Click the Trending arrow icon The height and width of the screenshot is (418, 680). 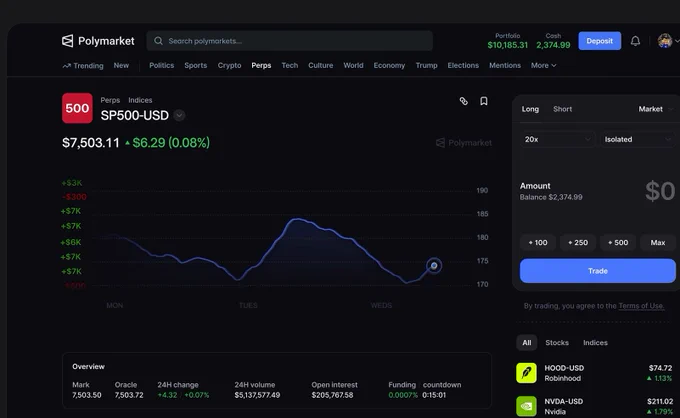[x=66, y=66]
